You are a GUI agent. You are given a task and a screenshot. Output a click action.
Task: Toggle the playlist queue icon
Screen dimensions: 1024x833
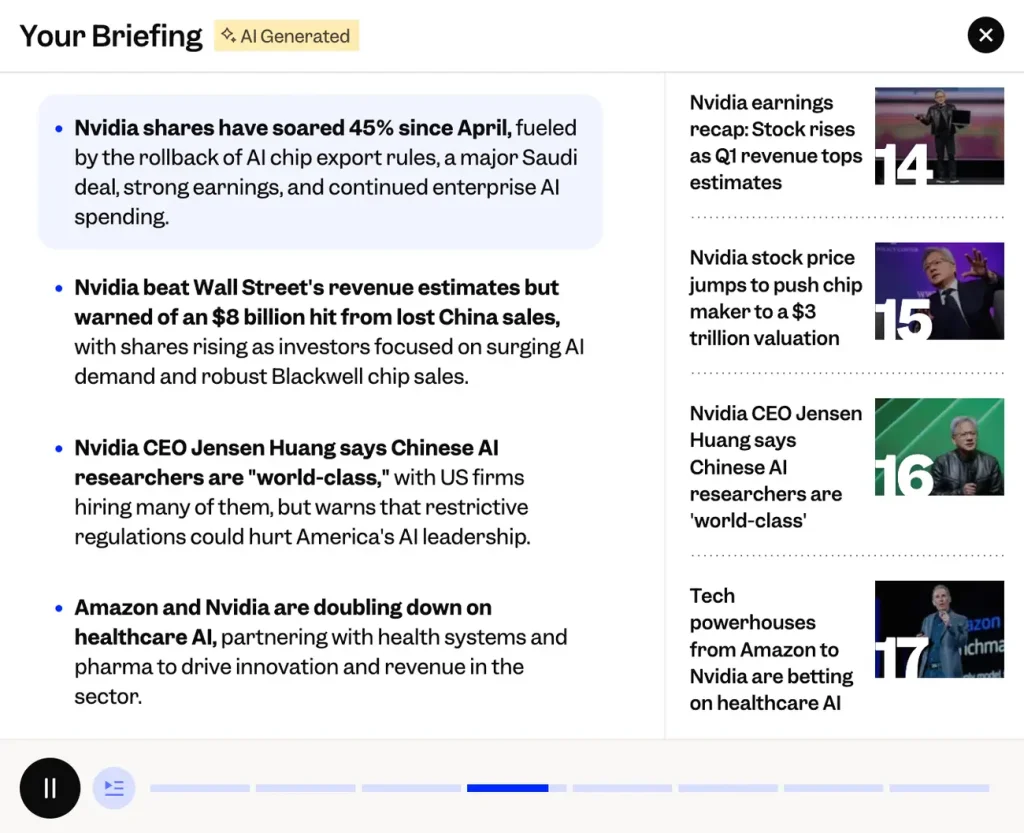click(x=114, y=788)
